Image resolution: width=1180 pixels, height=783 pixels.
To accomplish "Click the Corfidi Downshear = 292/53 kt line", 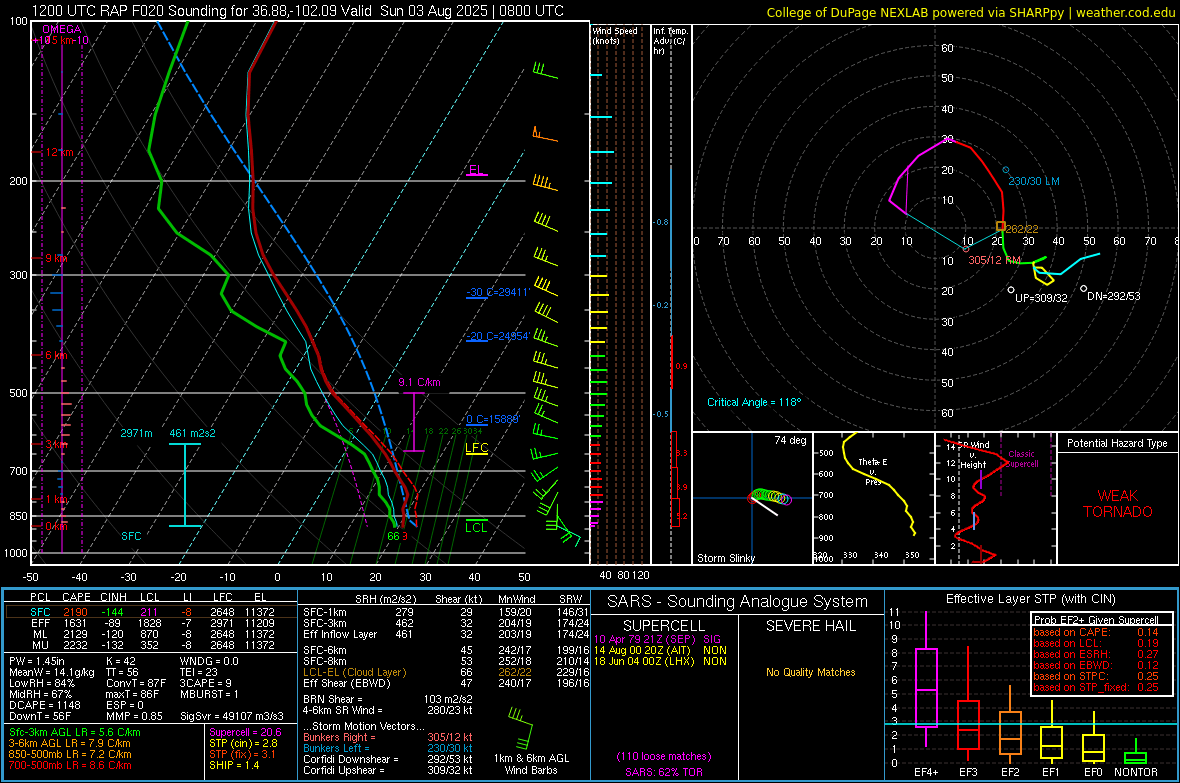I will [388, 759].
